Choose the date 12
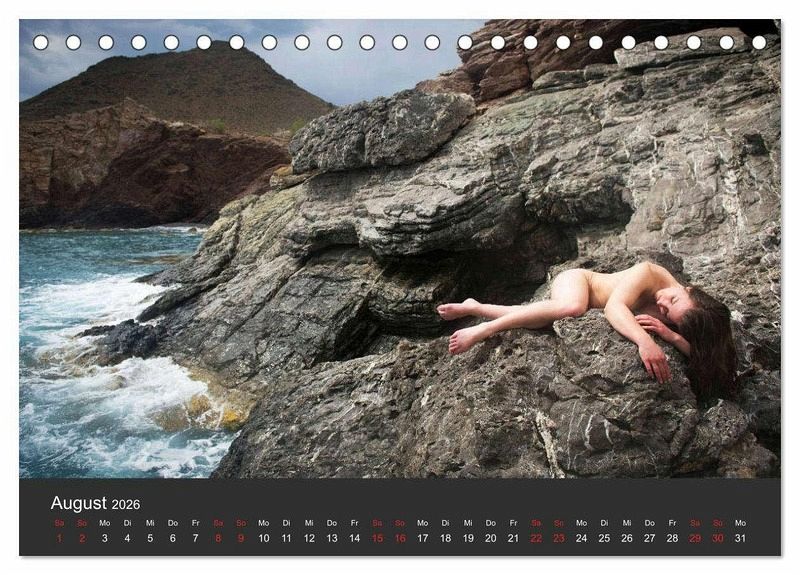800x575 pixels. pos(309,538)
